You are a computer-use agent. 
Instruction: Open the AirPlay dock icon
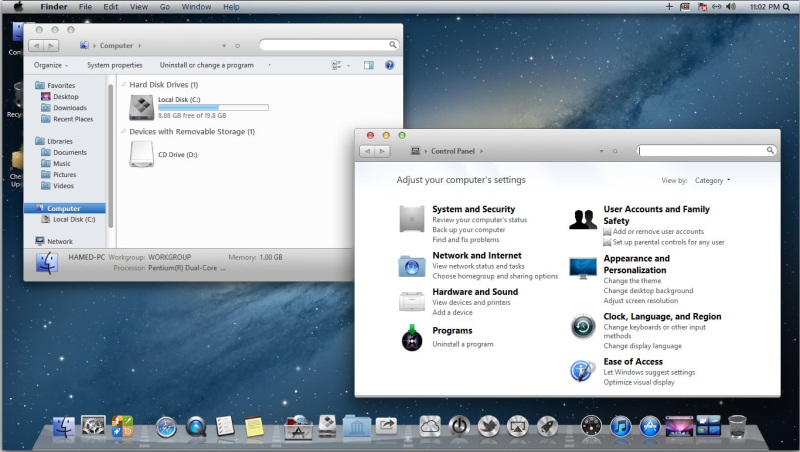tap(517, 426)
